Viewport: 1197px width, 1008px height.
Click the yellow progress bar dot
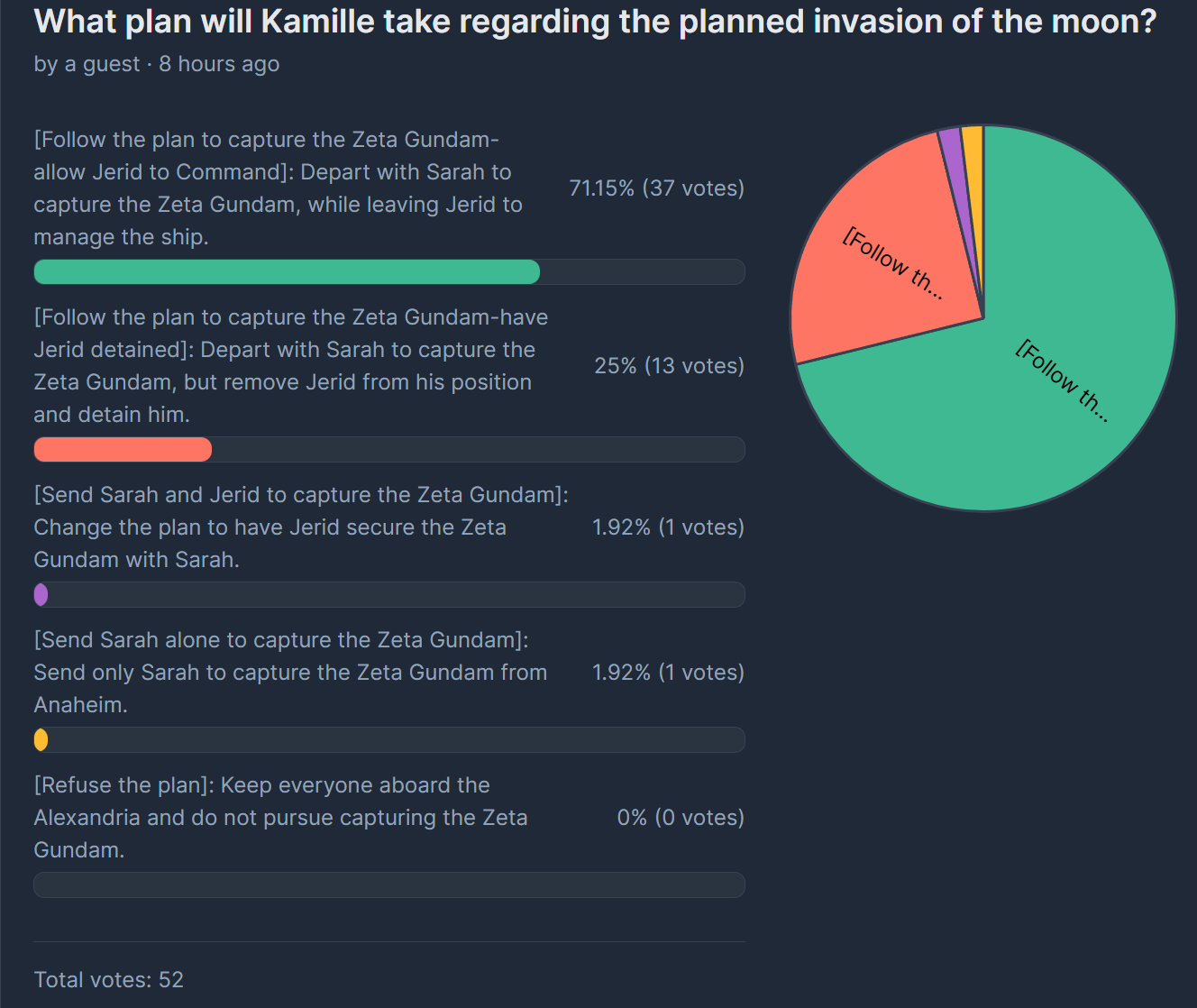(x=41, y=739)
